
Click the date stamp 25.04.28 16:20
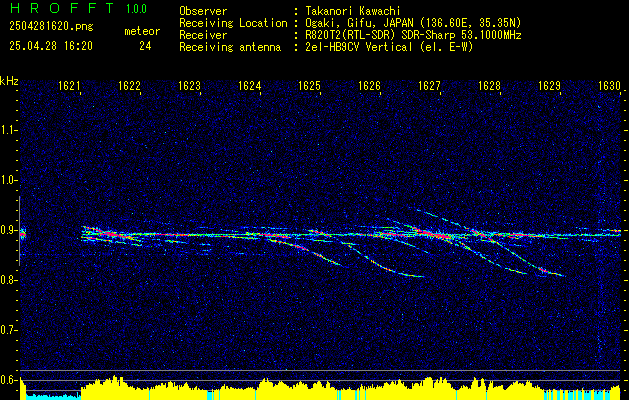[51, 46]
